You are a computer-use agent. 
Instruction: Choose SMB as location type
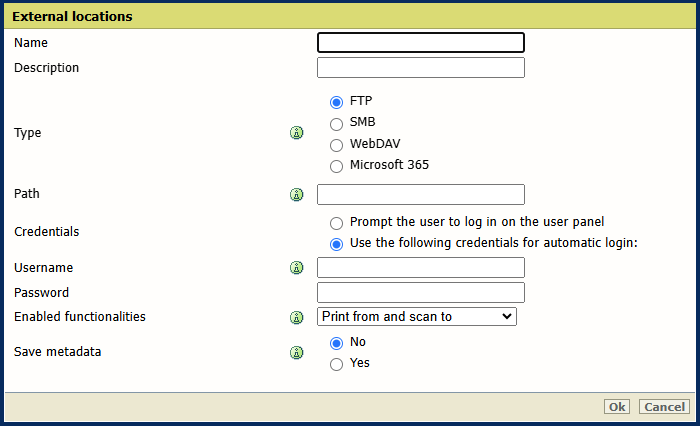[x=336, y=123]
